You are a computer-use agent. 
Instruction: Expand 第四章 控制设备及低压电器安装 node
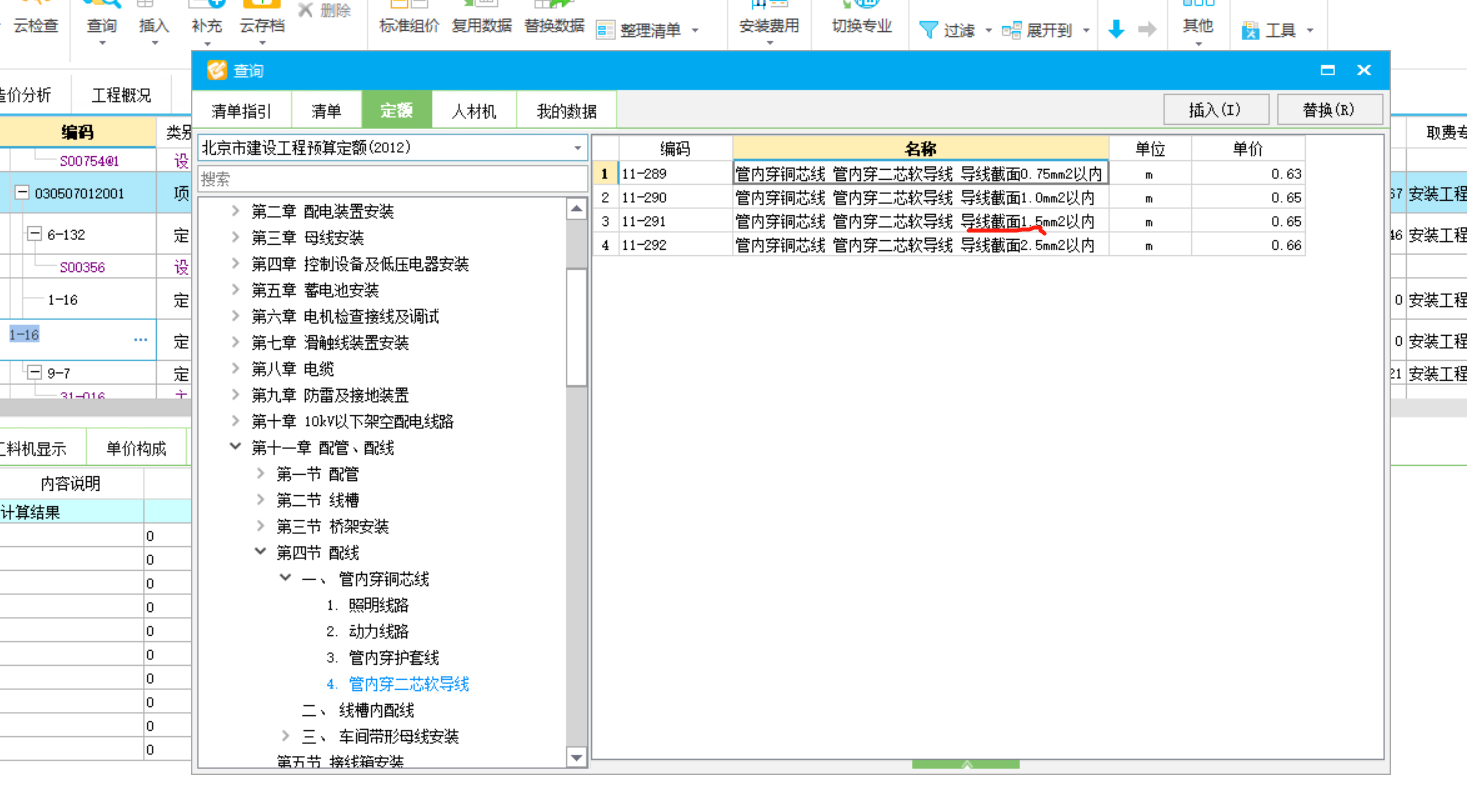(x=235, y=264)
